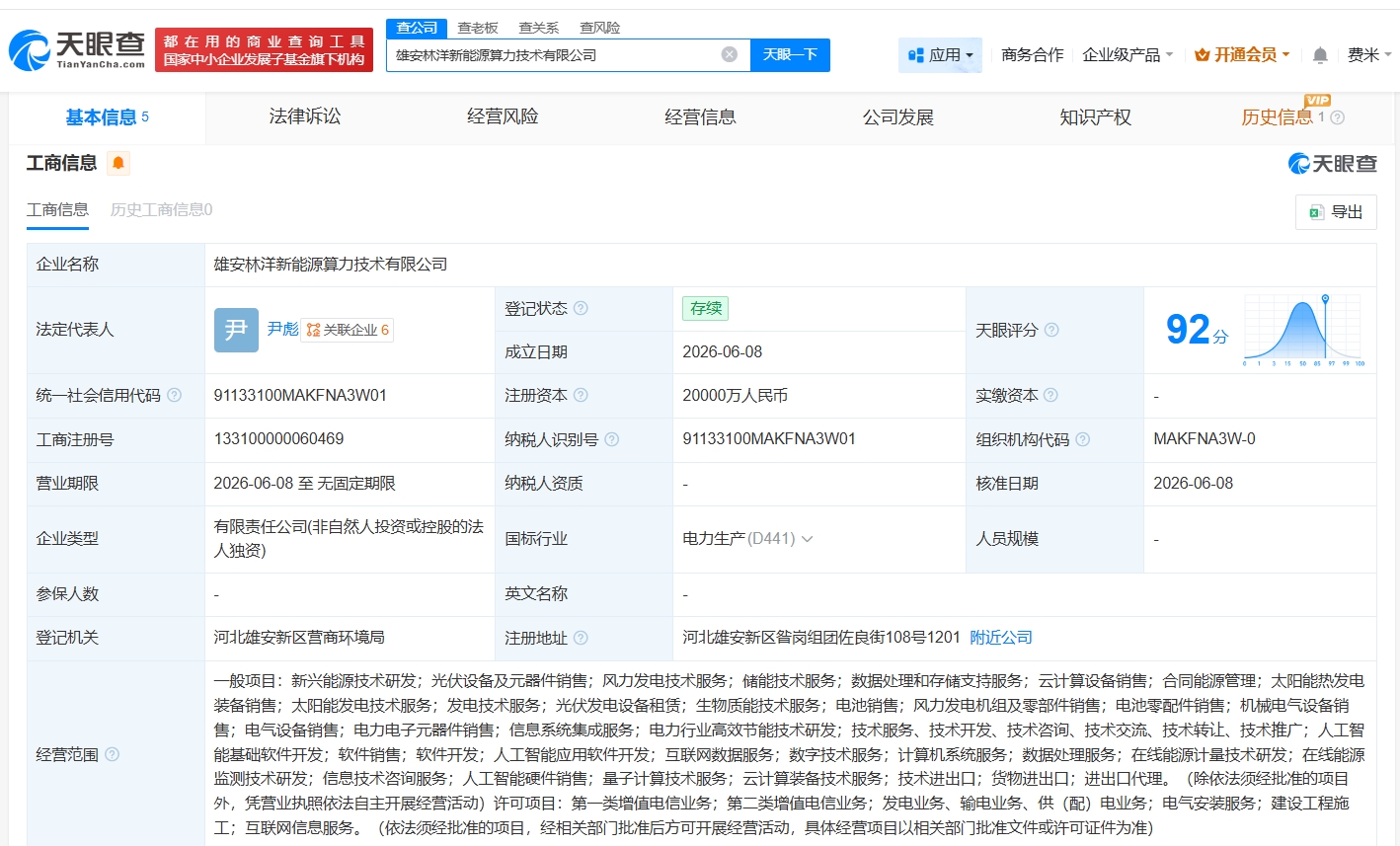Click address 河北雄安新区昝岗组团佐良街108号1201
1400x846 pixels.
[x=821, y=638]
